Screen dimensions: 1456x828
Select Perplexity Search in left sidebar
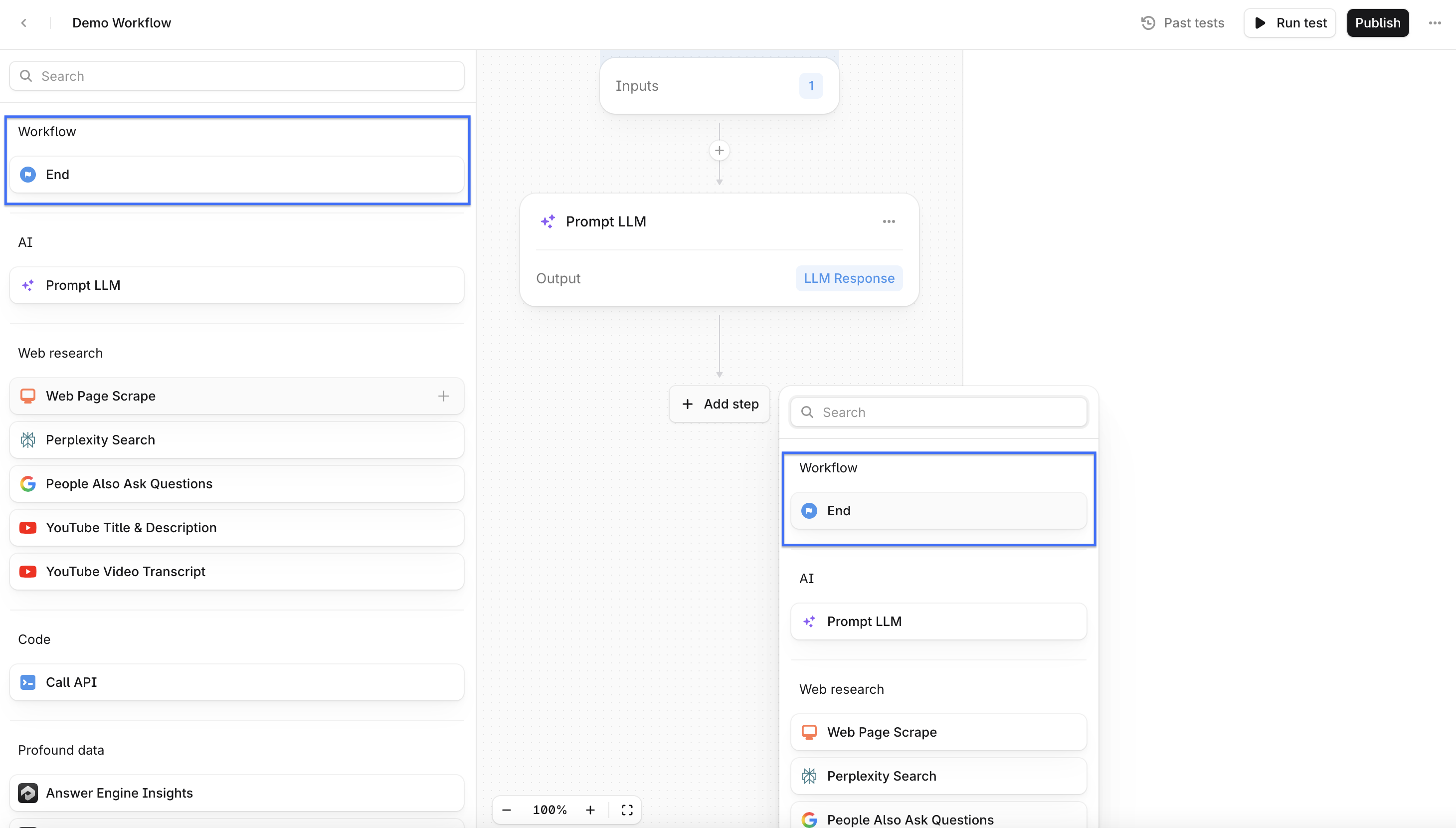236,440
